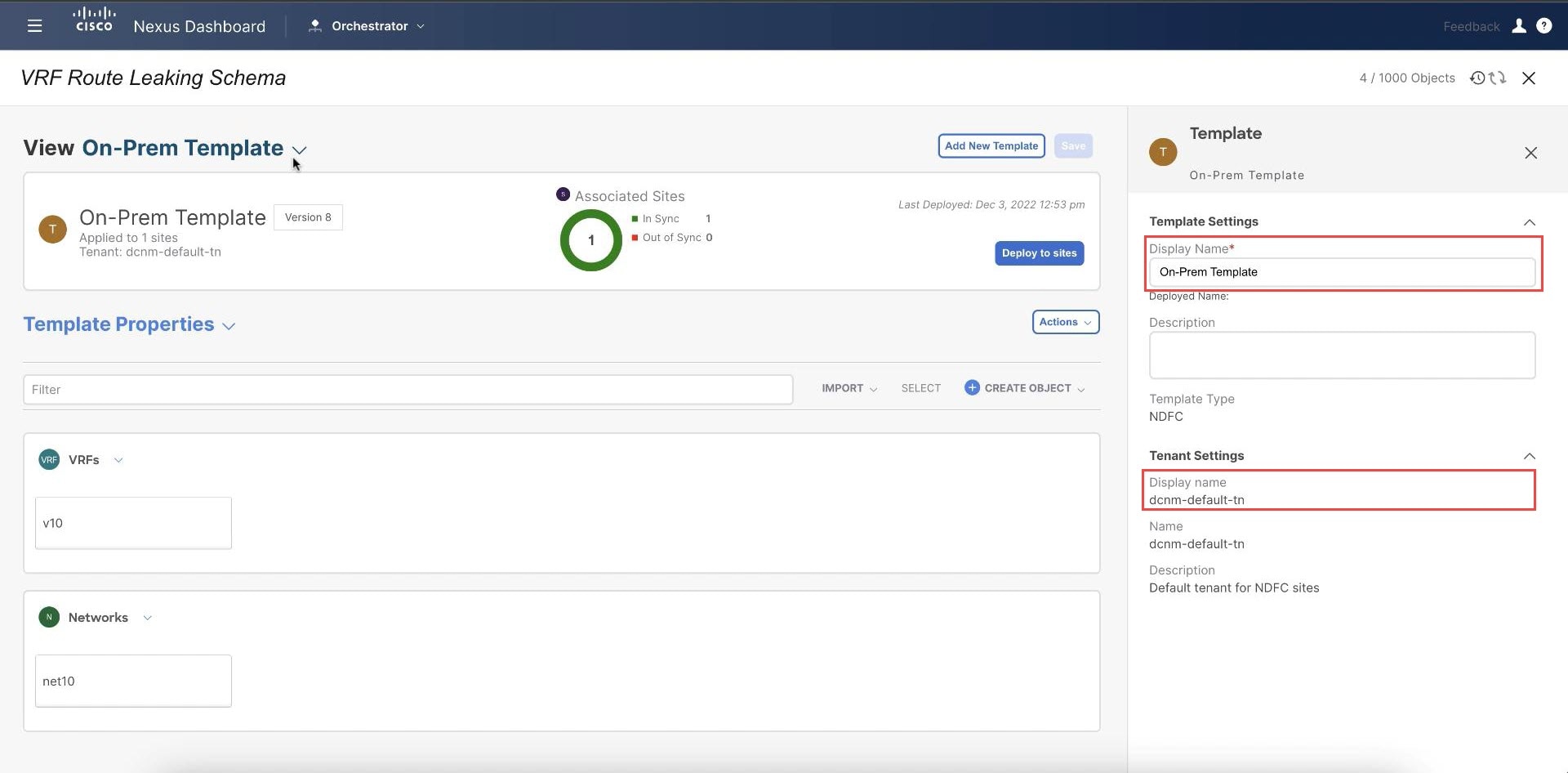Open the IMPORT dropdown
This screenshot has width=1568, height=773.
pos(849,388)
